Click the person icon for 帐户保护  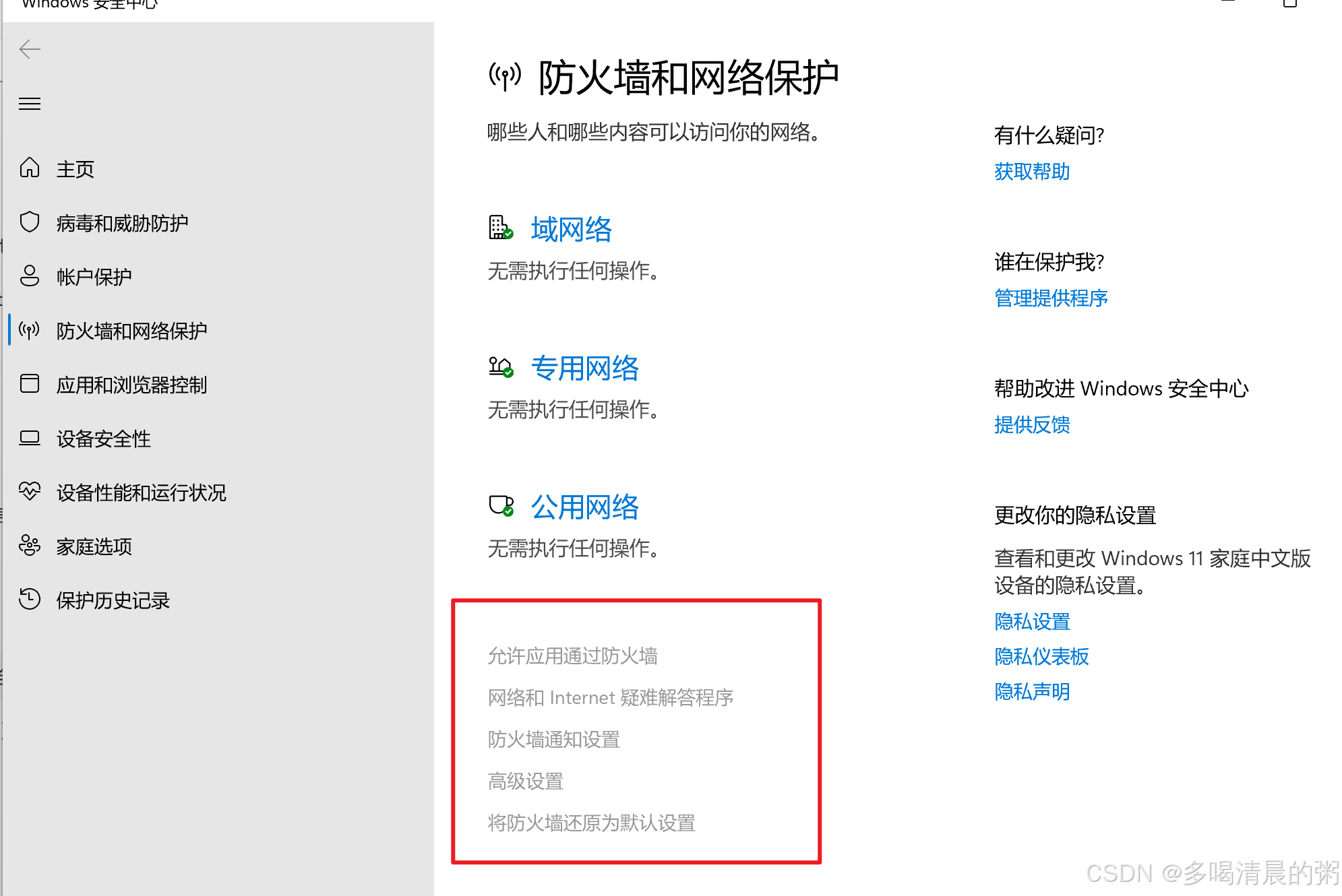coord(30,276)
